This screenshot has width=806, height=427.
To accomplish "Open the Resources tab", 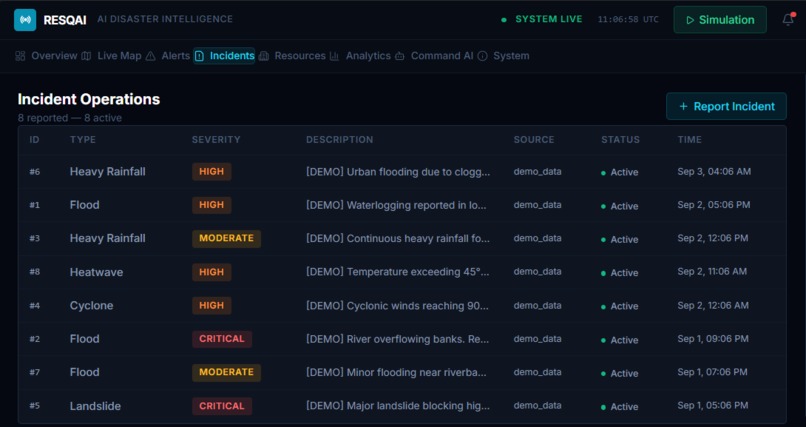I will tap(292, 56).
